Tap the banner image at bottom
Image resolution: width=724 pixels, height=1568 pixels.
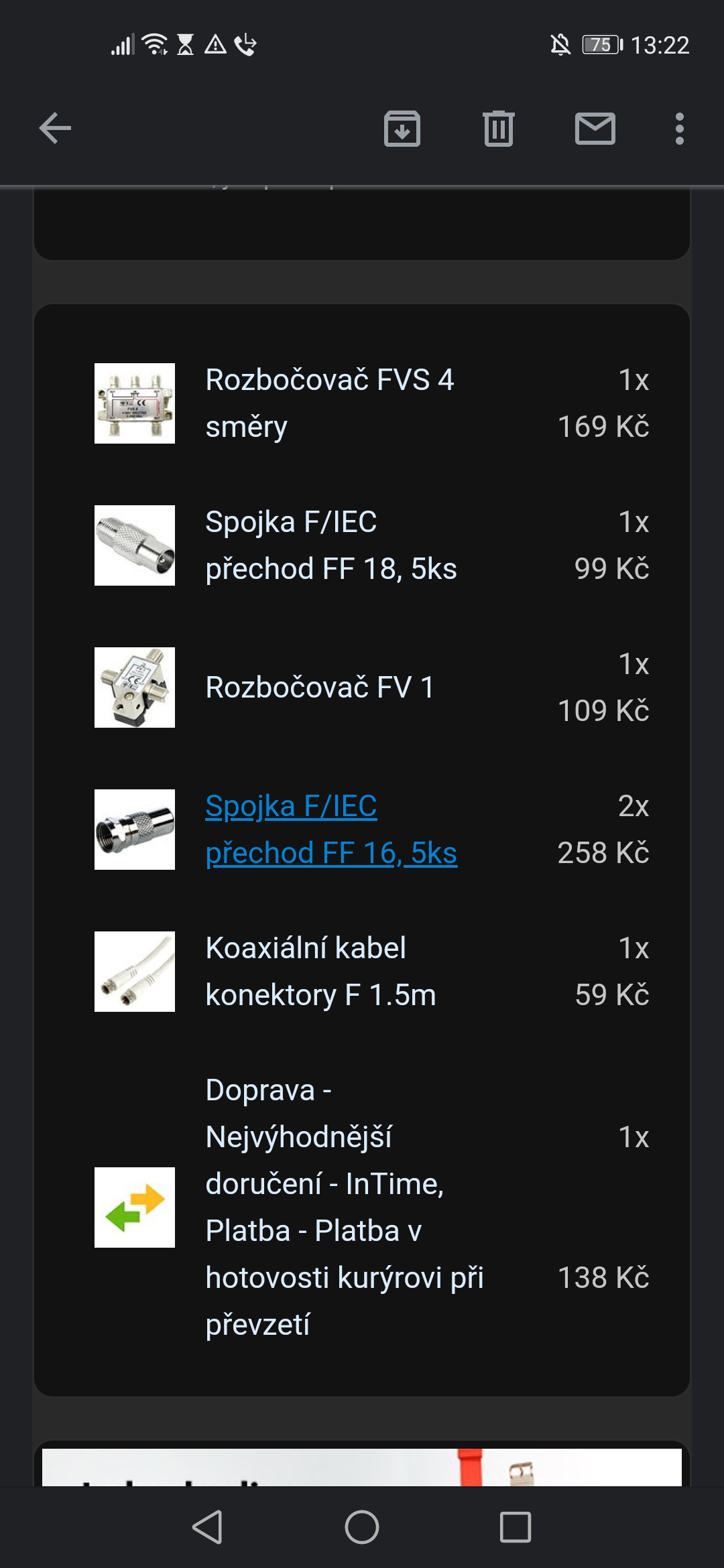coord(362,1467)
